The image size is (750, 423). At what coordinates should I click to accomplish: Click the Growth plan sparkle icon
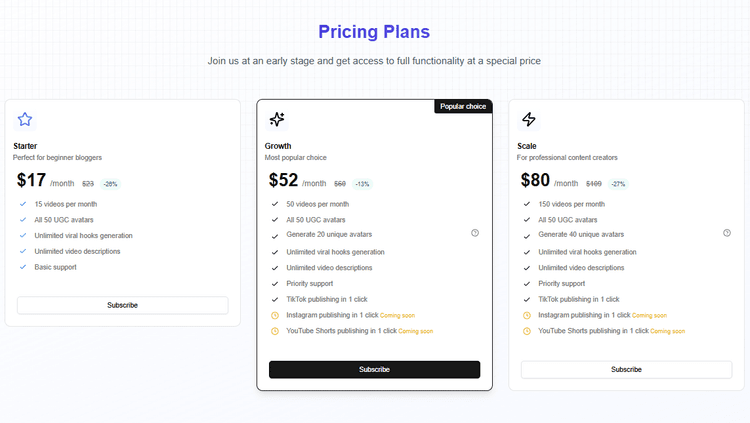(277, 120)
